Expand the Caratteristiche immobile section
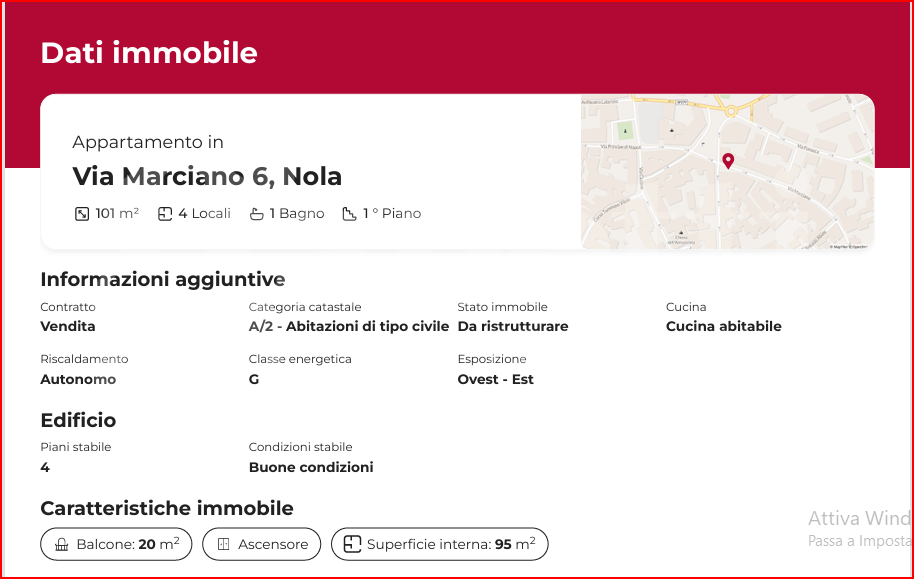 (167, 508)
